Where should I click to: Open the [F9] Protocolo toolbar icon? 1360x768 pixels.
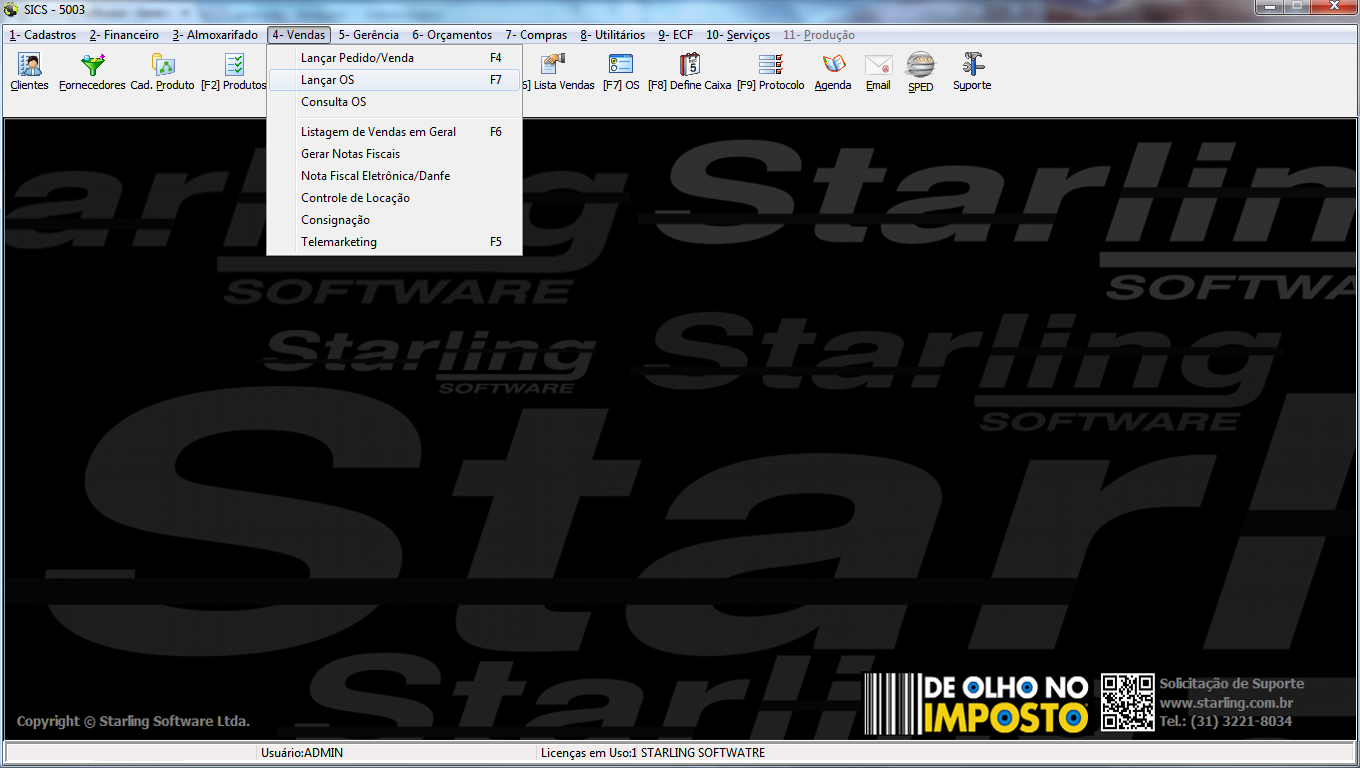[770, 73]
